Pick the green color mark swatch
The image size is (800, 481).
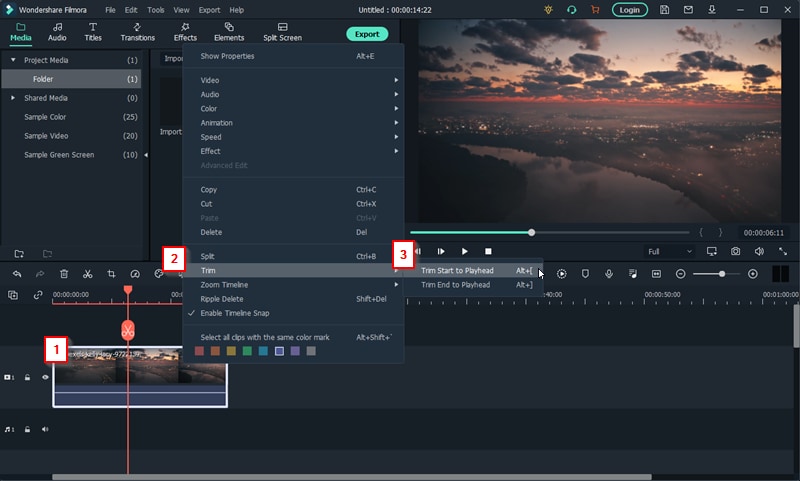coord(247,351)
